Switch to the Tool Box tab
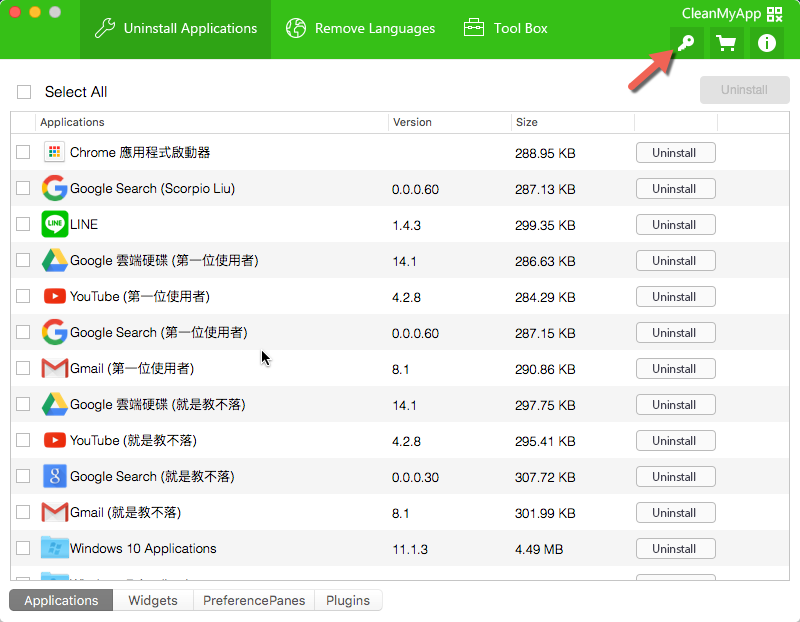Viewport: 800px width, 622px height. pos(506,29)
